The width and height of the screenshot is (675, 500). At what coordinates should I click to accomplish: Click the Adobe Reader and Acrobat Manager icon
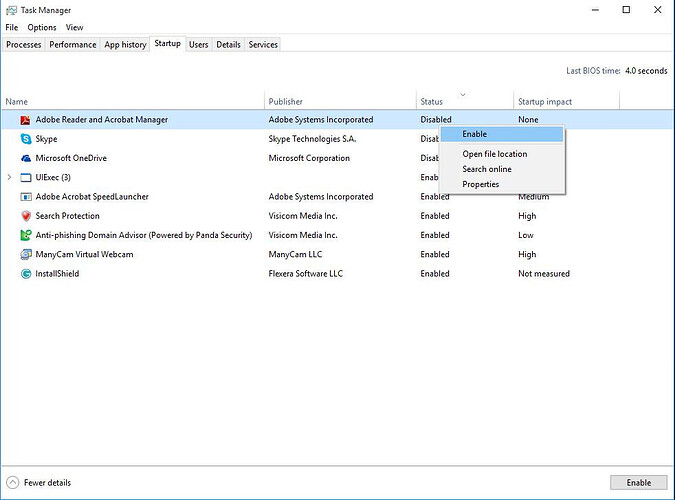(26, 120)
